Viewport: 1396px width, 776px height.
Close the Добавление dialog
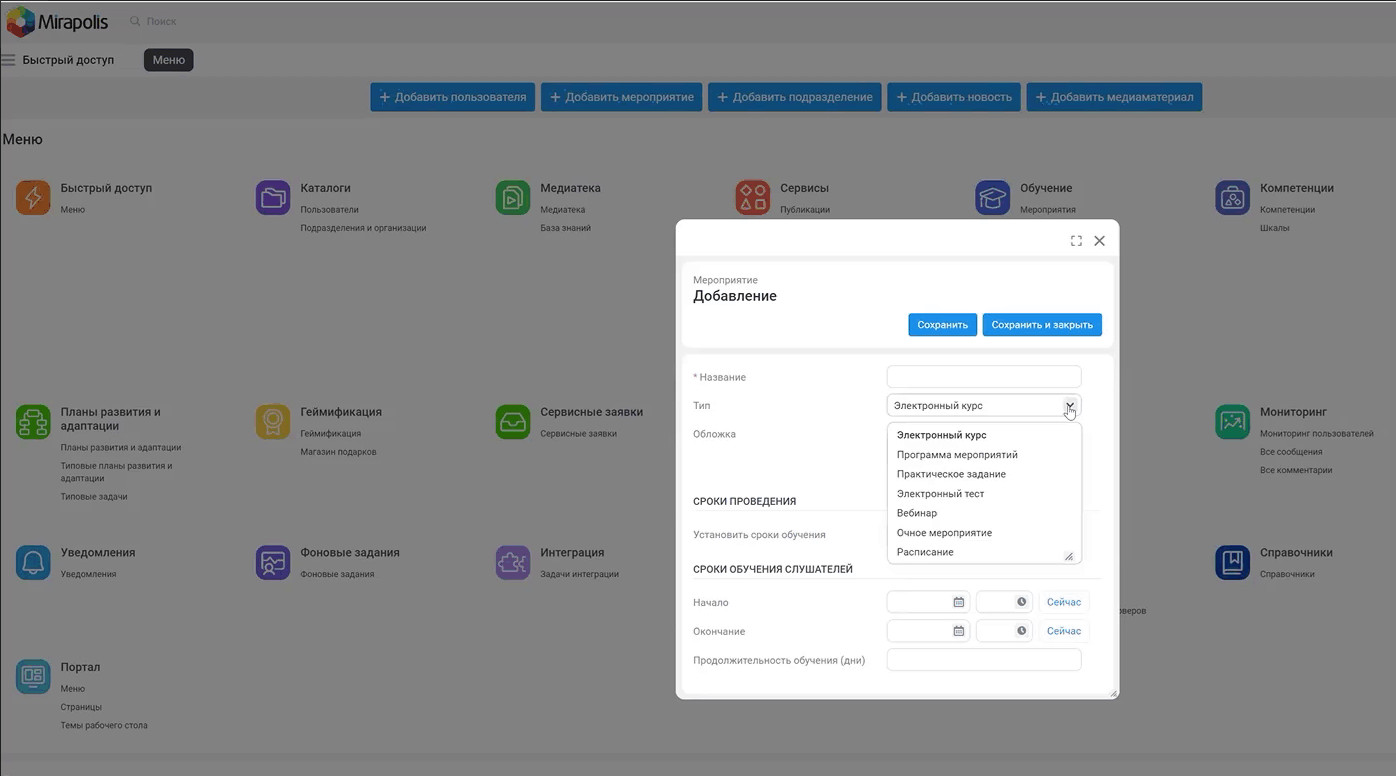click(1099, 241)
